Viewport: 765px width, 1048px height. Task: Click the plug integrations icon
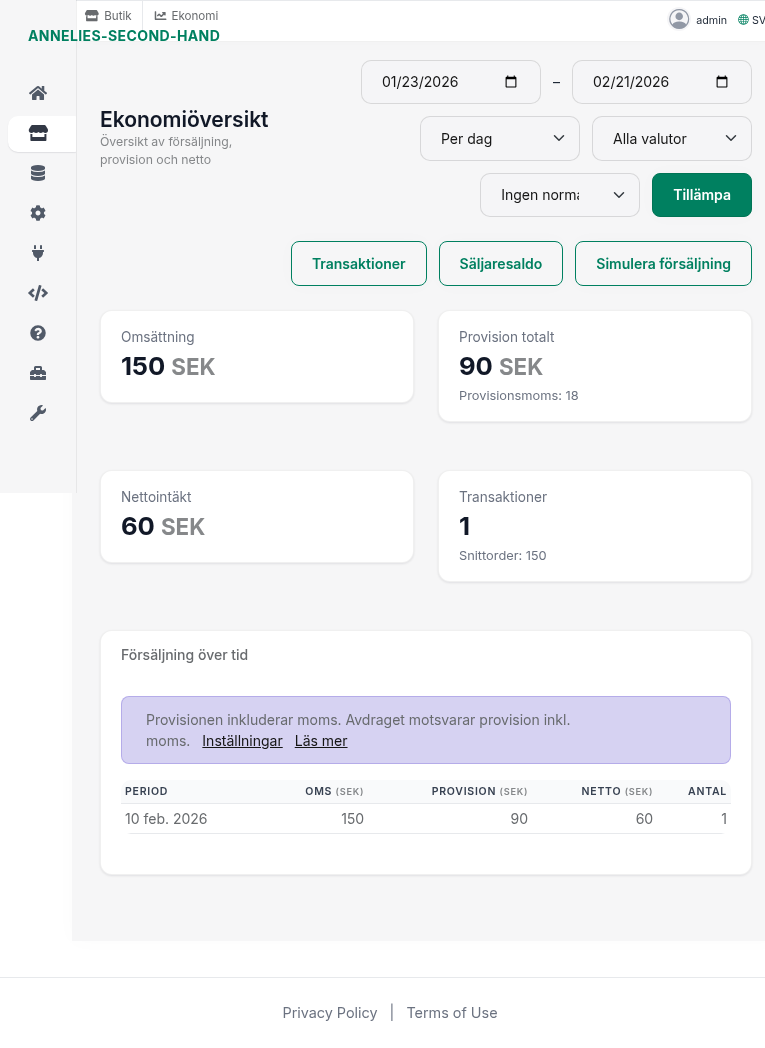coord(37,252)
